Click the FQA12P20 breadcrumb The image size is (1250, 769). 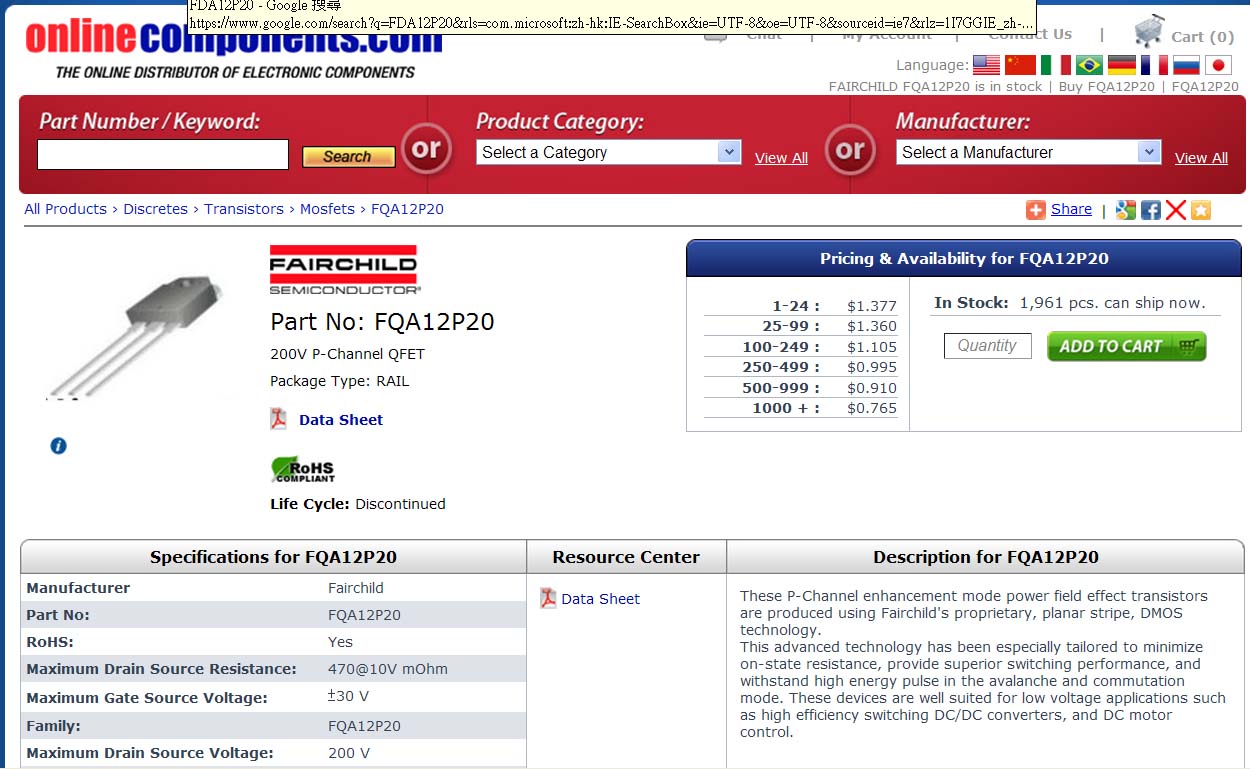tap(407, 209)
